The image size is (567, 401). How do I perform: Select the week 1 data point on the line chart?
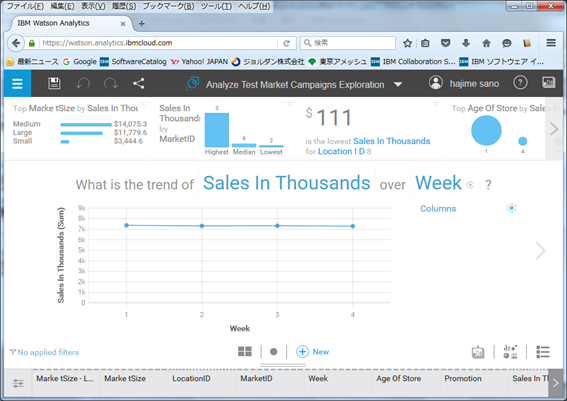click(126, 225)
